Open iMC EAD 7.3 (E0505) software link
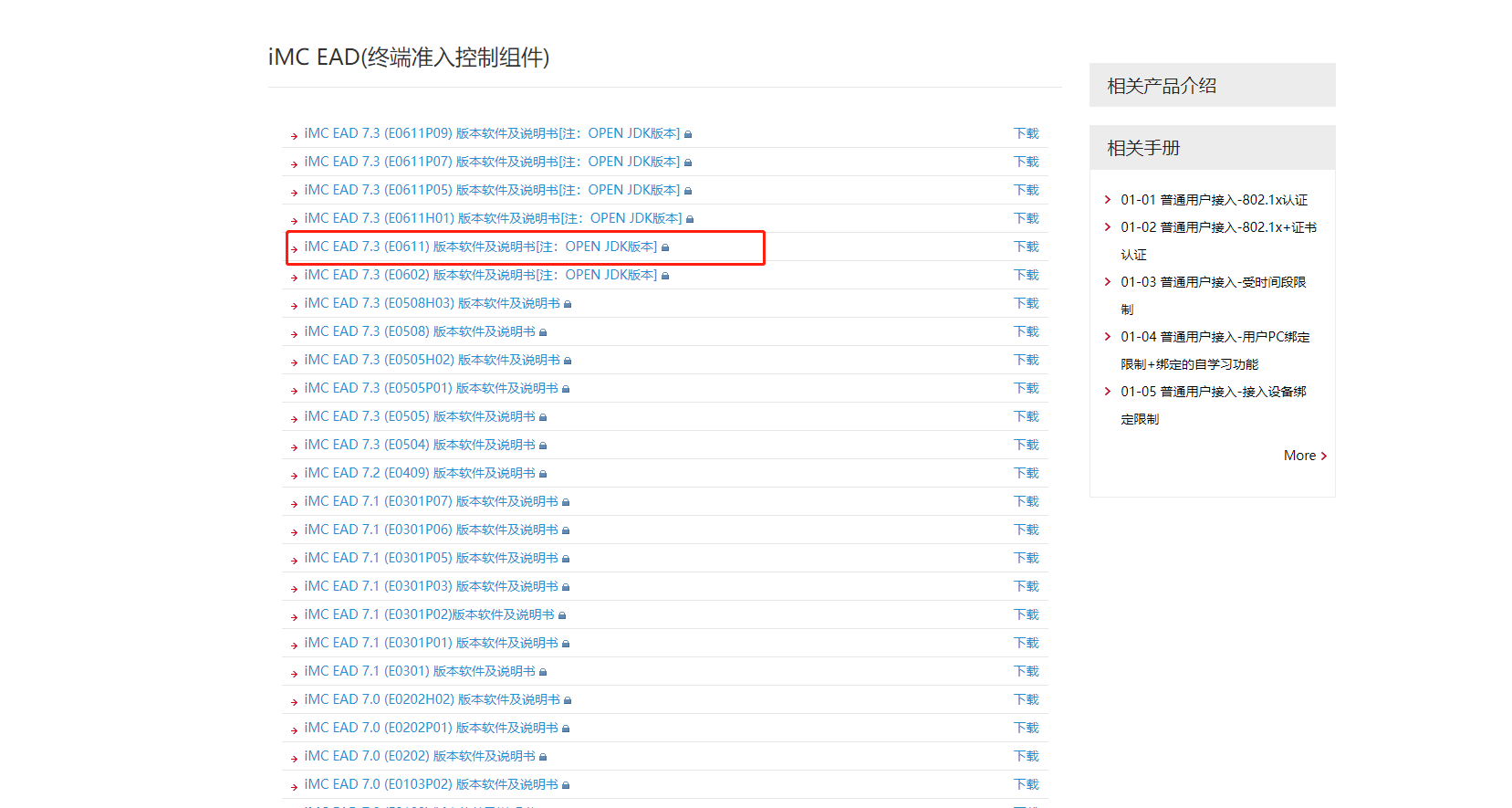The height and width of the screenshot is (808, 1512). (420, 416)
